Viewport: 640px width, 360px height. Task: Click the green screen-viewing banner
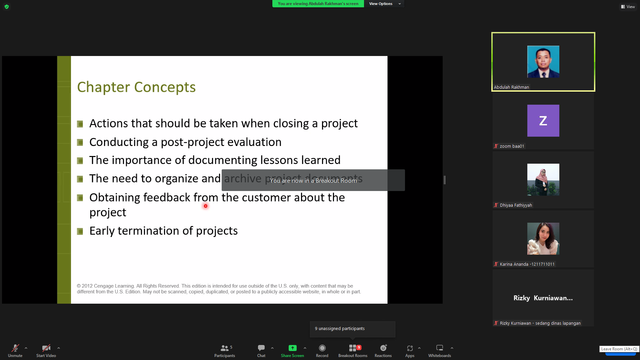[x=318, y=4]
